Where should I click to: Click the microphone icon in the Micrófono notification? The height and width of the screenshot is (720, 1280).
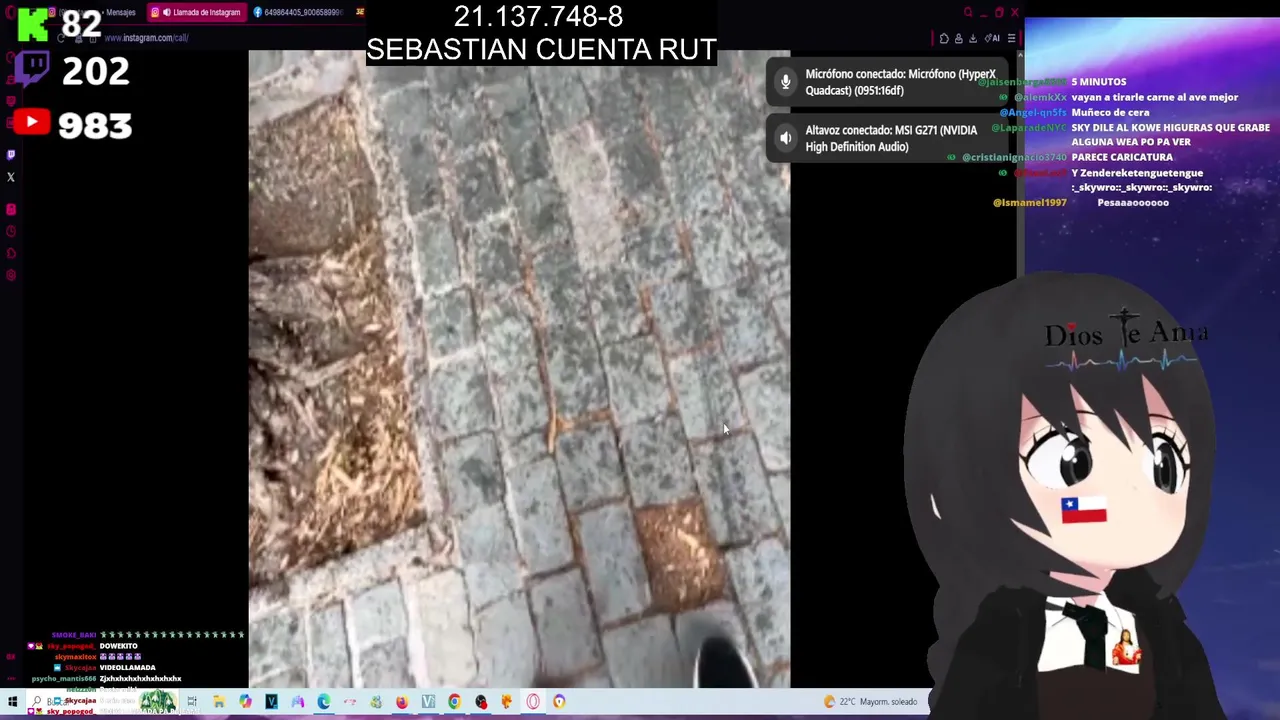click(786, 82)
